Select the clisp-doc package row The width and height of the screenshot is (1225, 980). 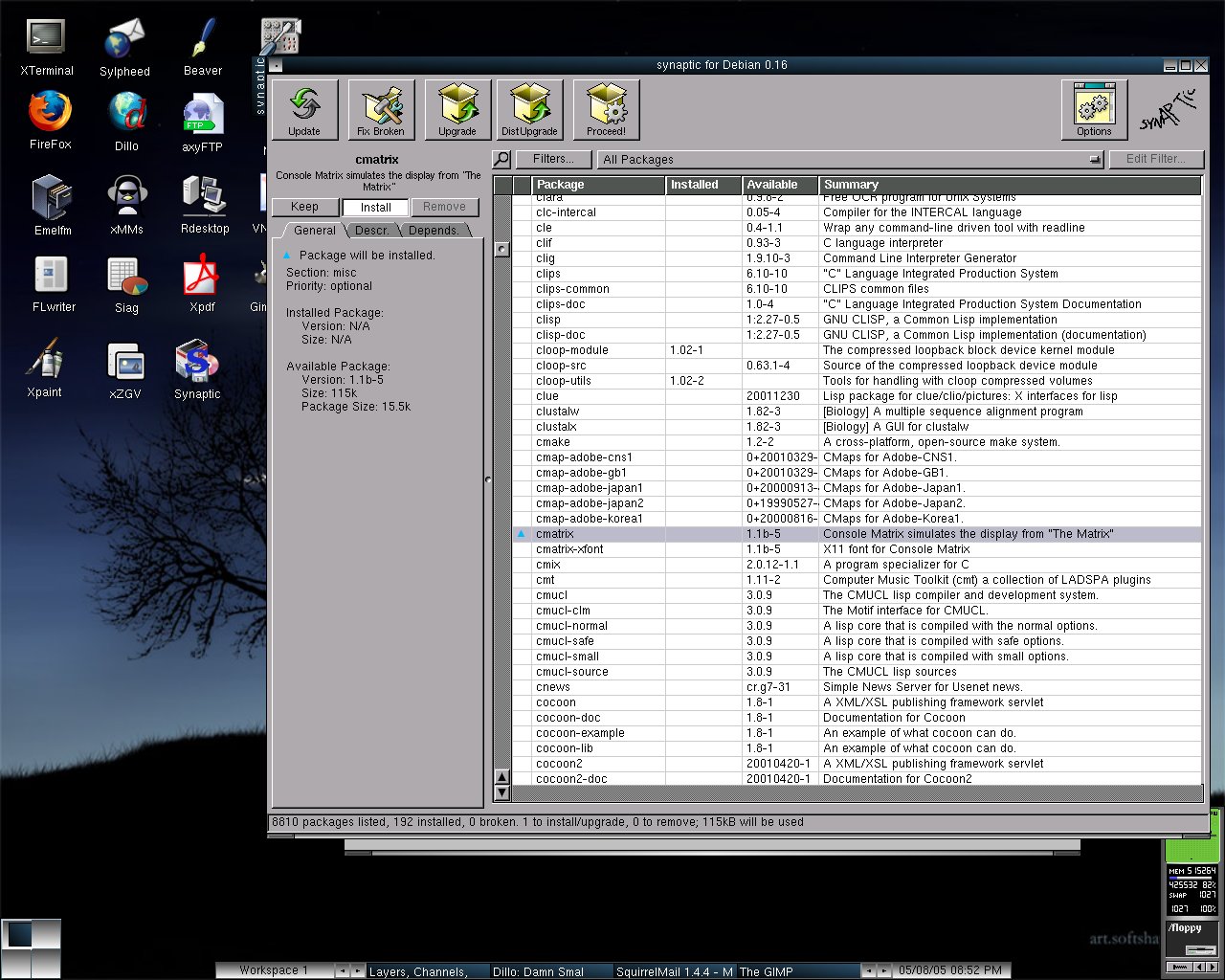point(857,335)
